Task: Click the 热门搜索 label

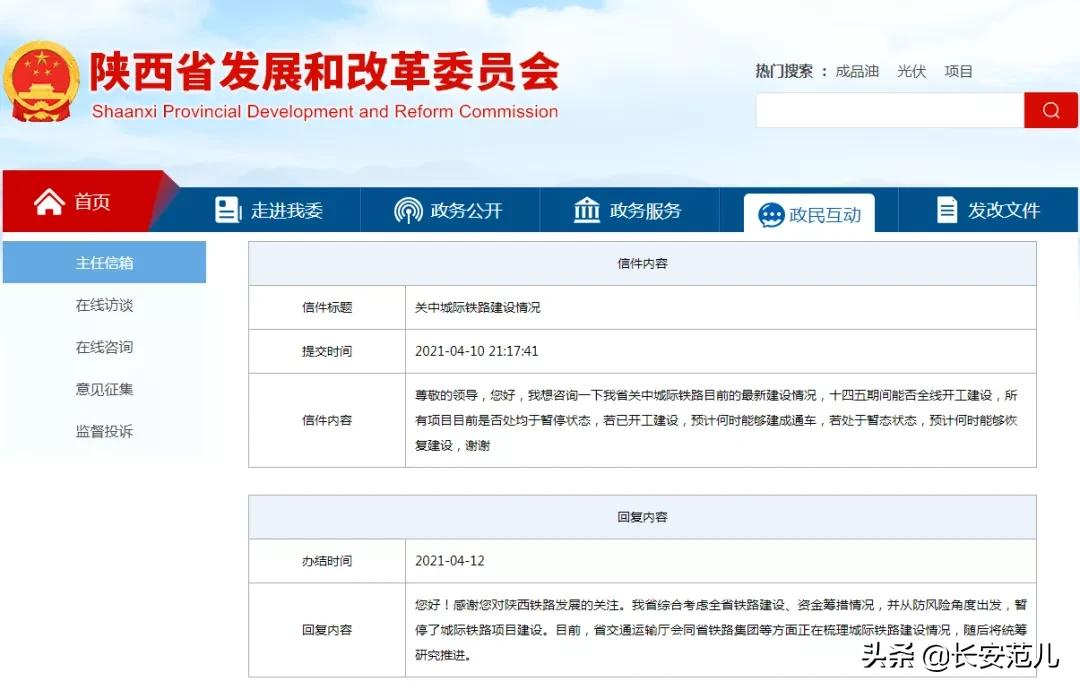Action: [x=784, y=72]
